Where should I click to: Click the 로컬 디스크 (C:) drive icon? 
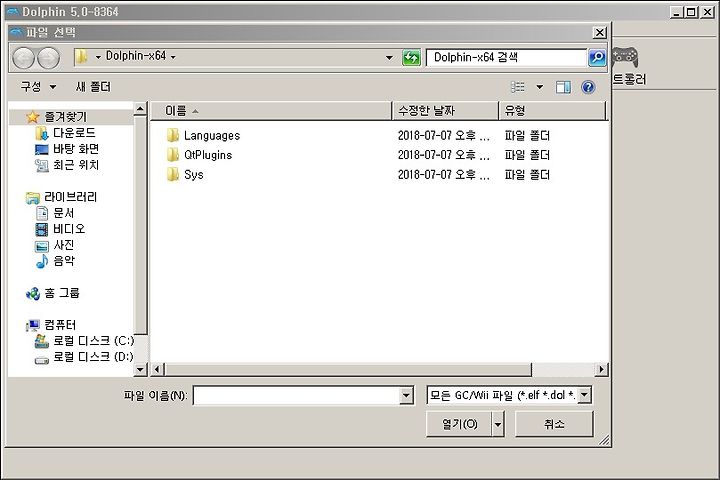tap(41, 341)
